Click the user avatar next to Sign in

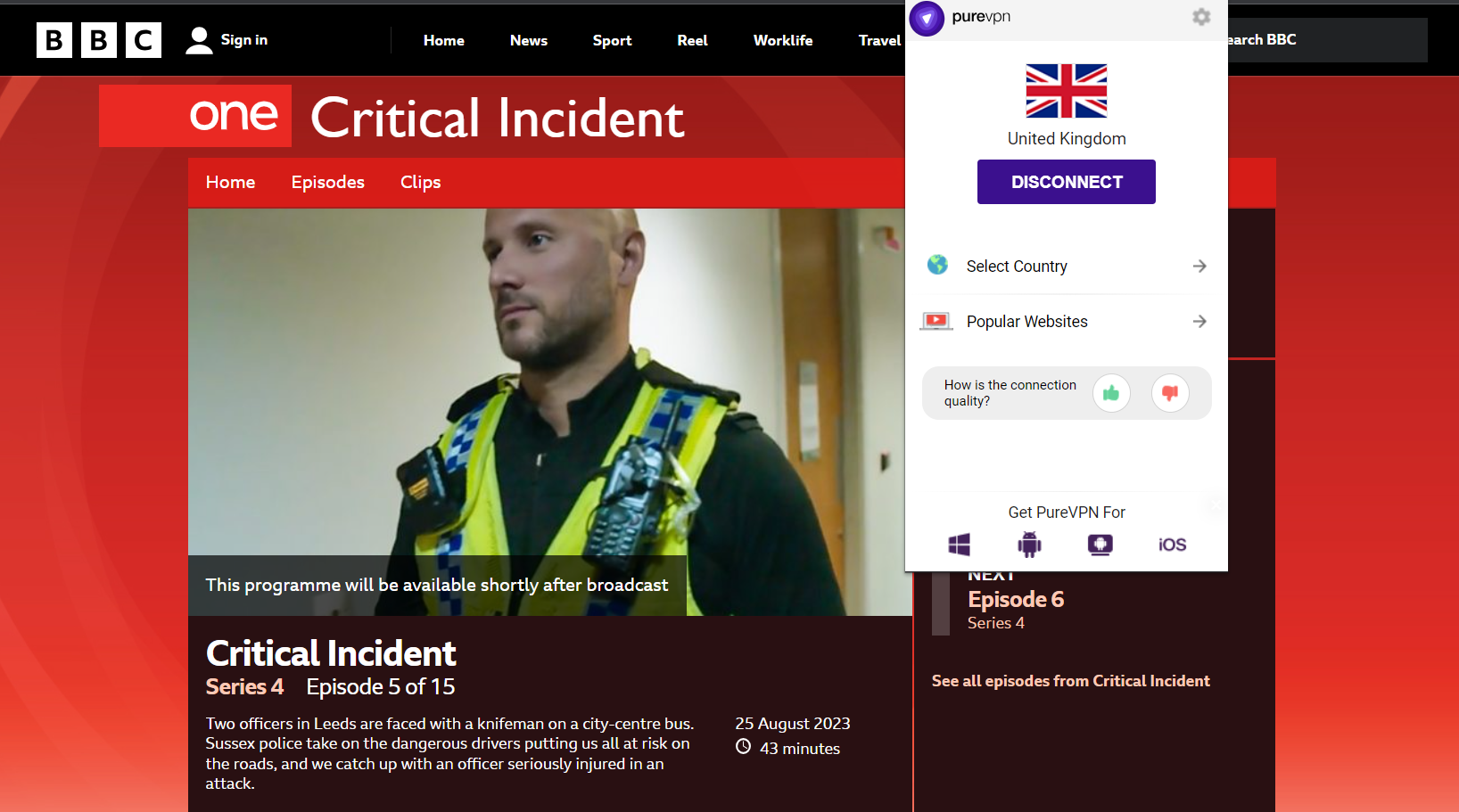(198, 39)
